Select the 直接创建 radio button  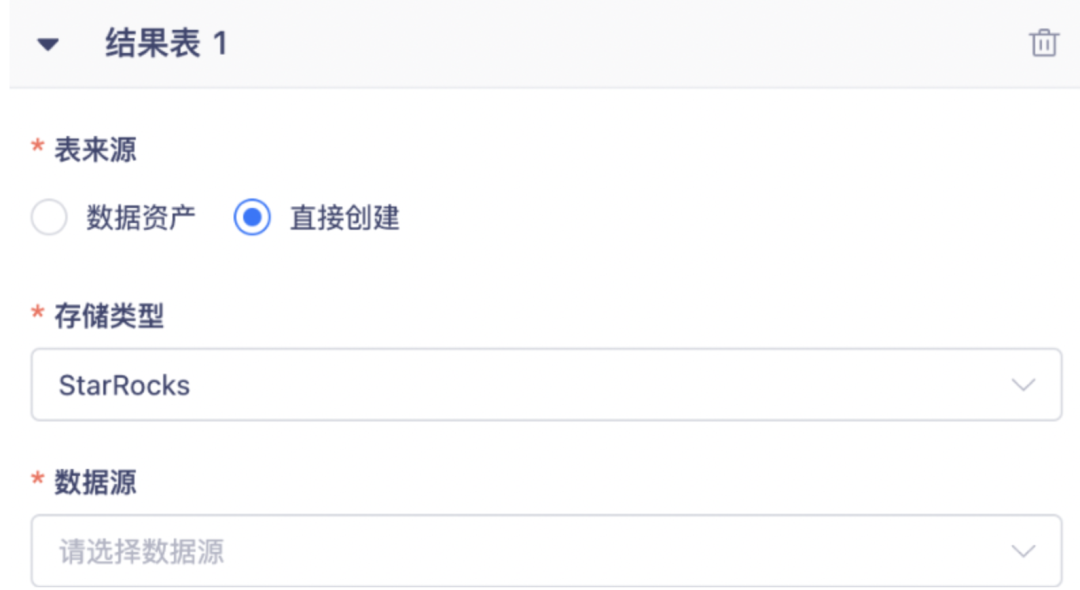252,217
